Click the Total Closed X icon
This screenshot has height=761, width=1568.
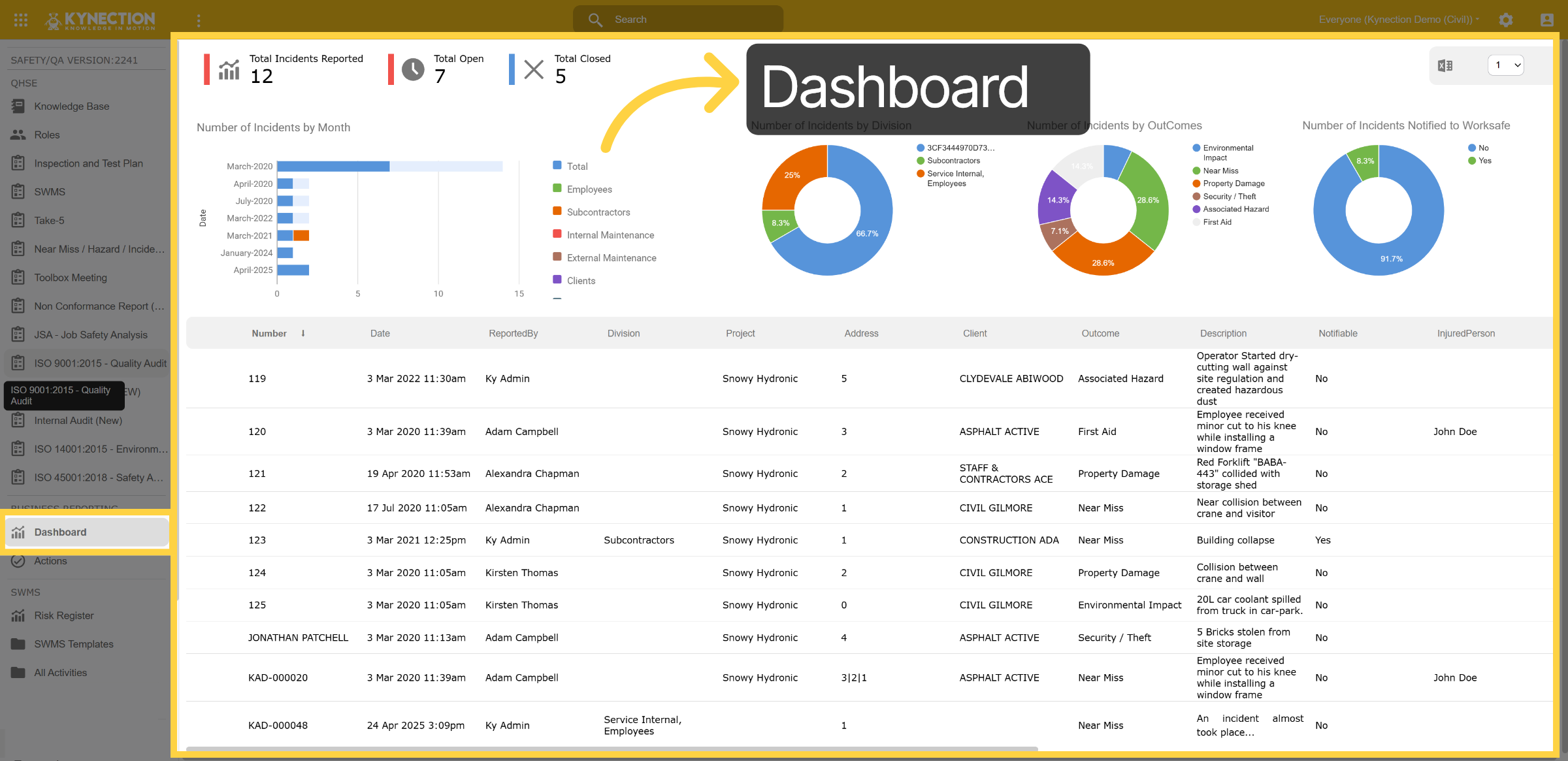click(534, 69)
